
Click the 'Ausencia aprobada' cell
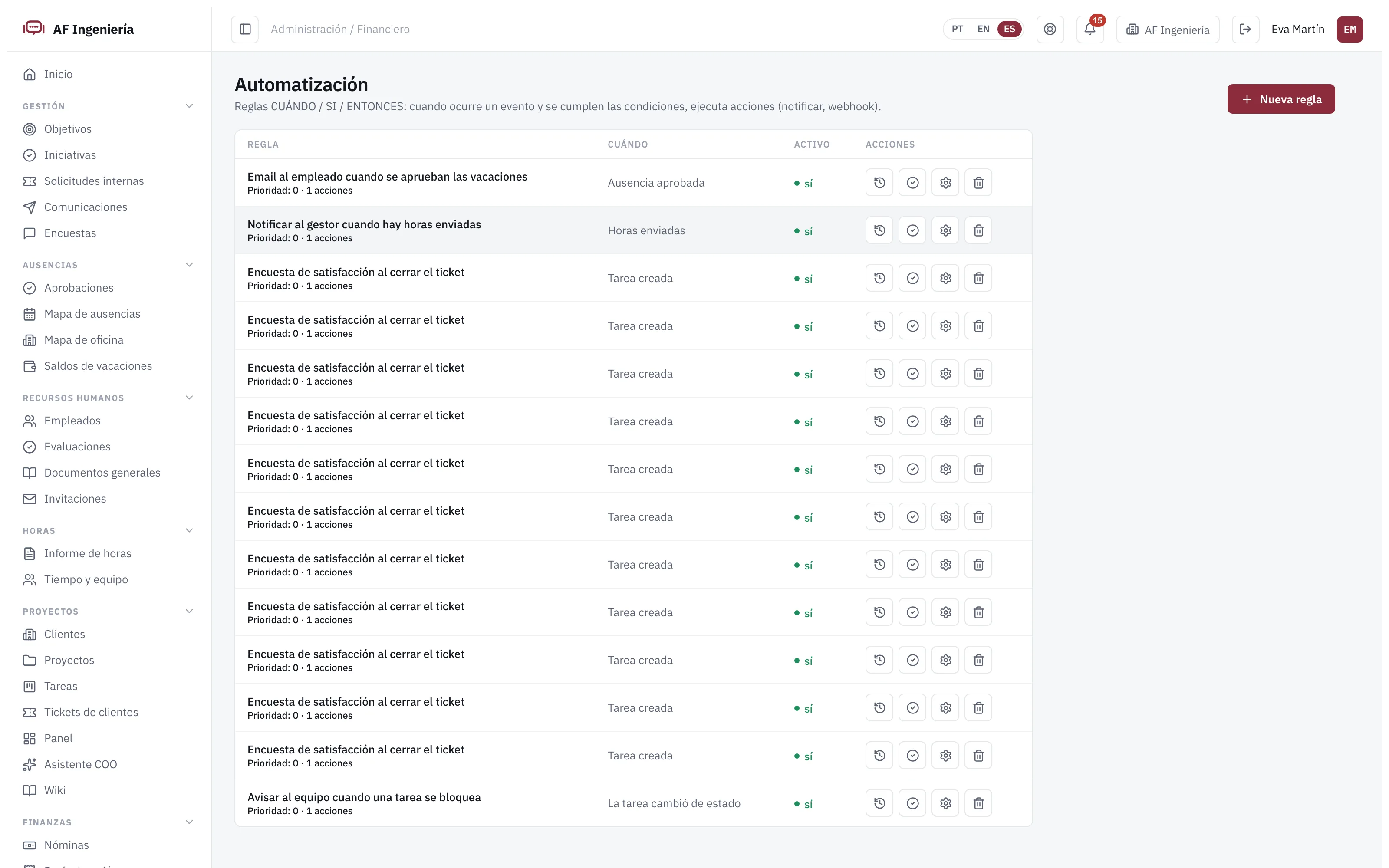click(656, 183)
